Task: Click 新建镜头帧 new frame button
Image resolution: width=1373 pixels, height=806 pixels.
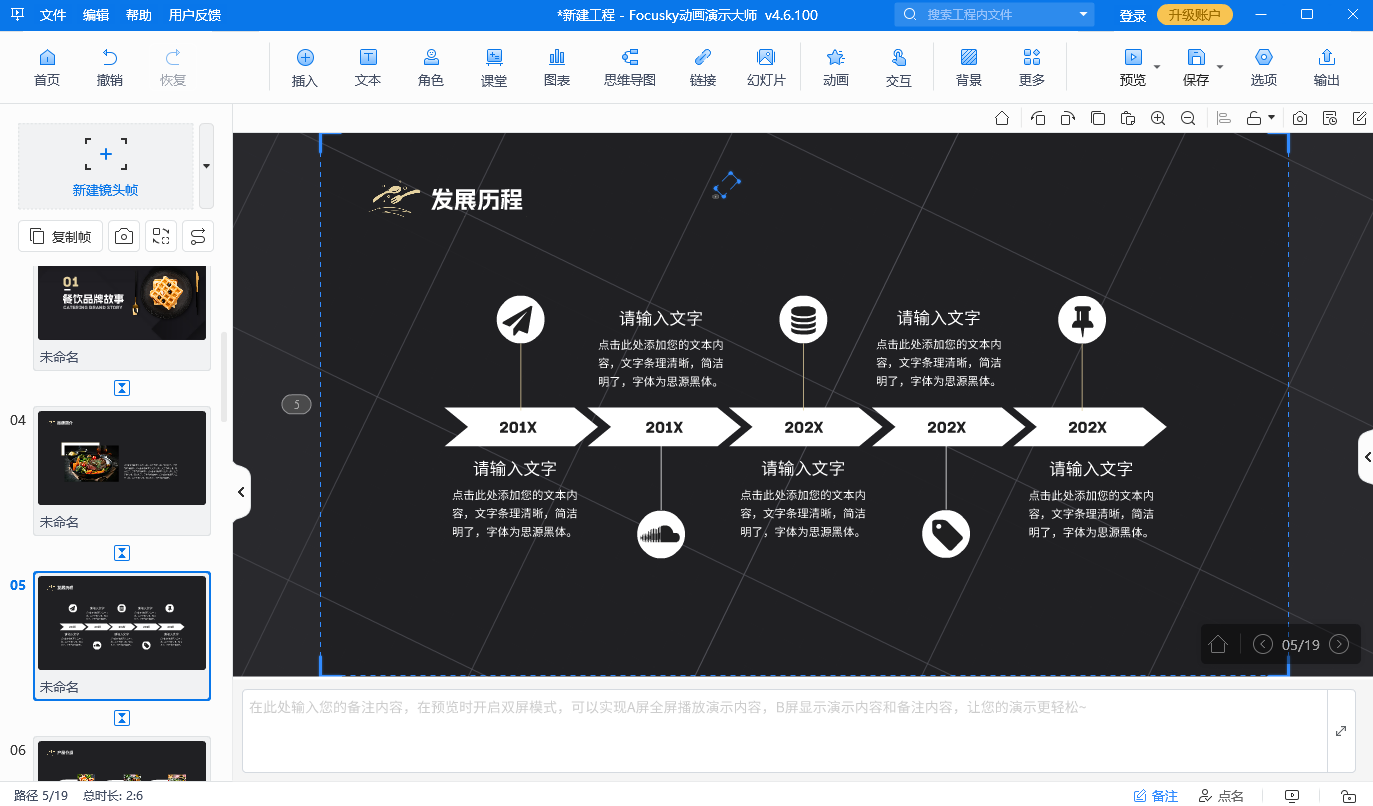Action: (x=106, y=165)
